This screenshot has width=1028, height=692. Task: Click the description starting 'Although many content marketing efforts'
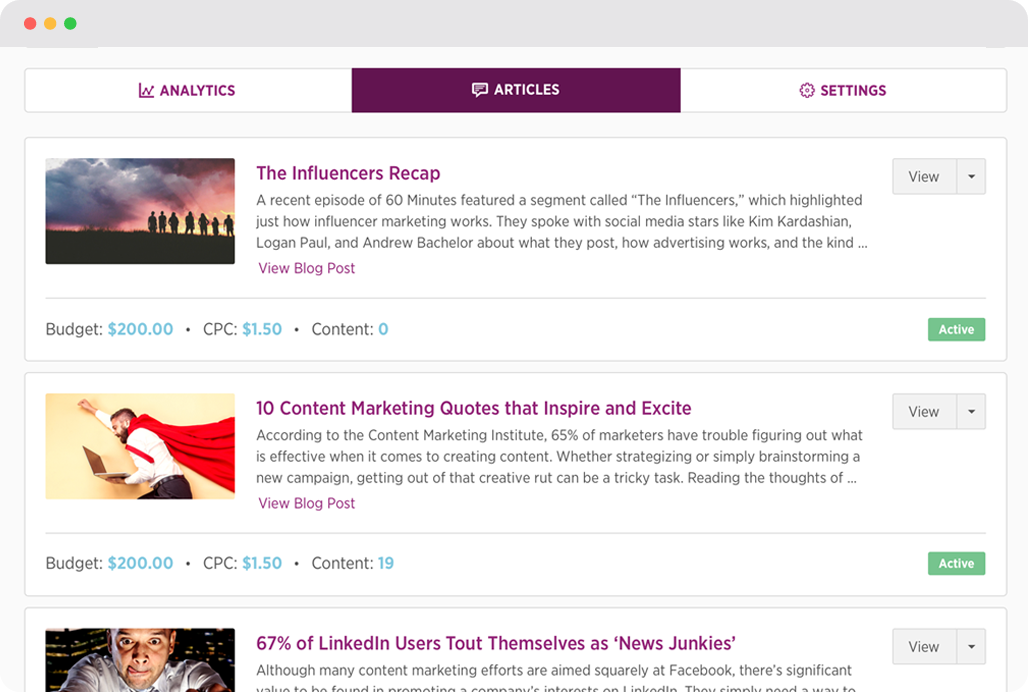tap(556, 678)
